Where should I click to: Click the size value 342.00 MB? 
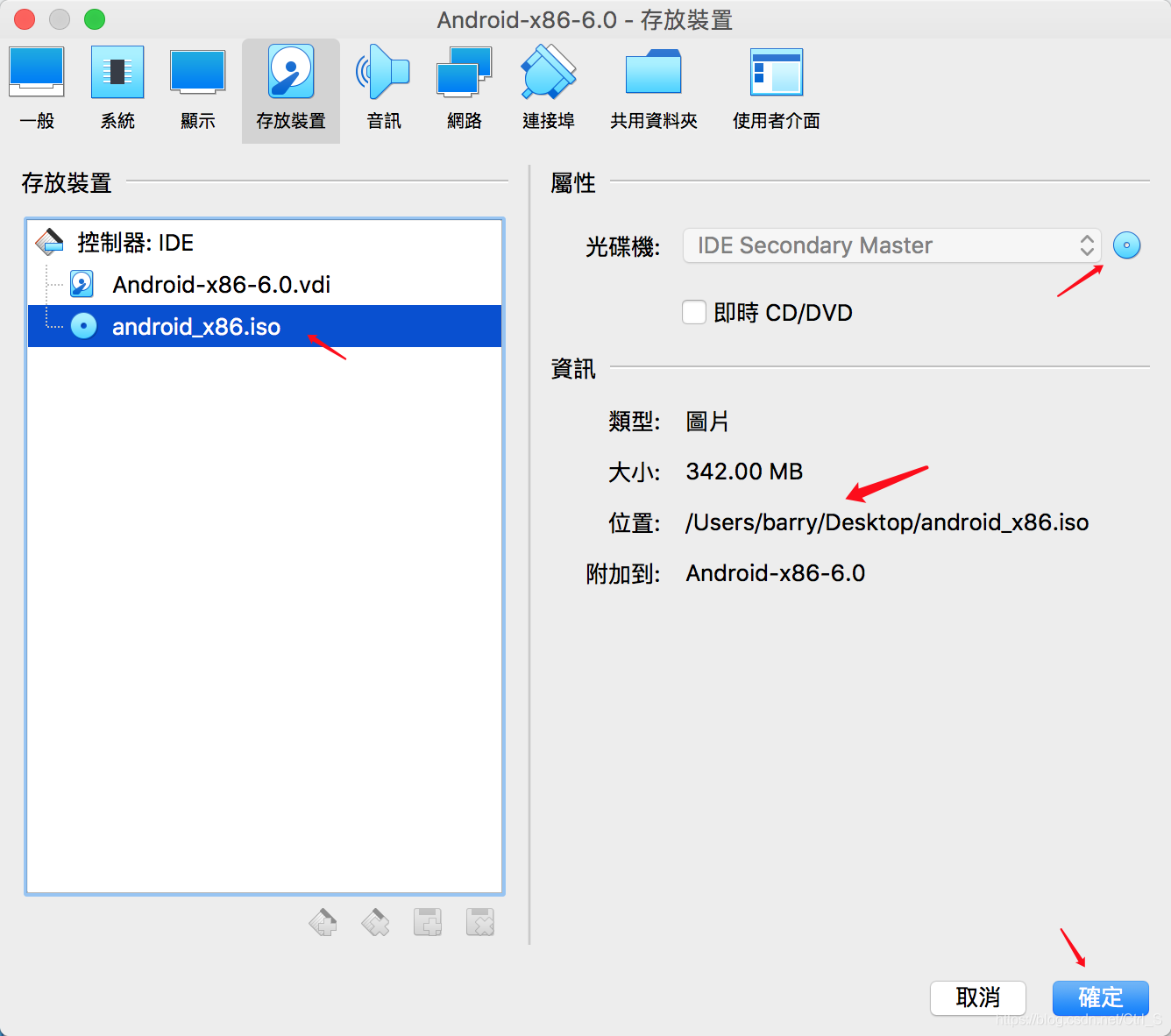pyautogui.click(x=744, y=472)
